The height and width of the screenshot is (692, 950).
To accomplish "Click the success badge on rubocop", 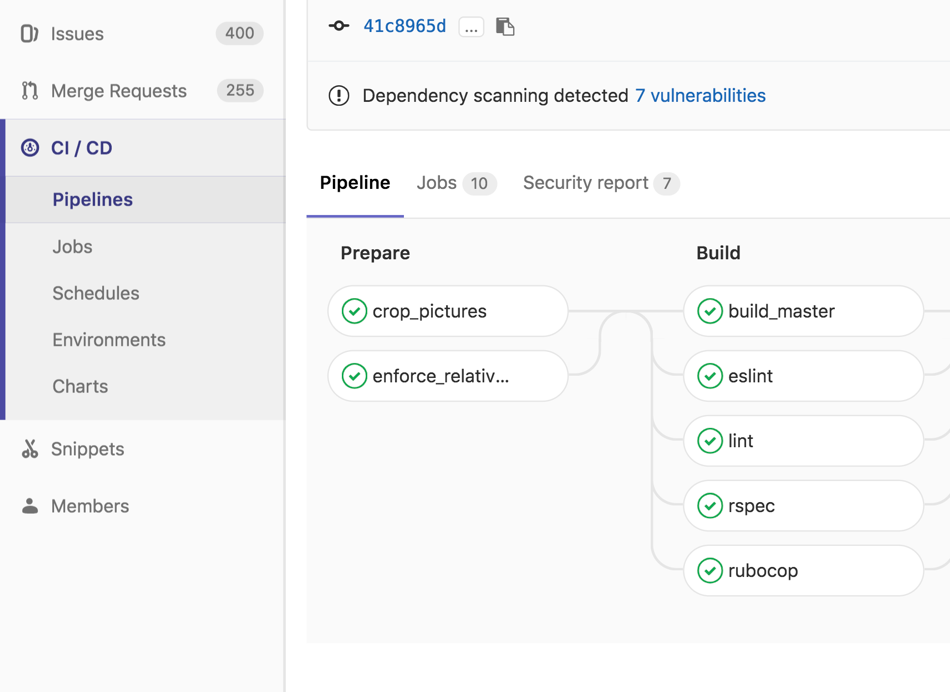I will click(710, 571).
